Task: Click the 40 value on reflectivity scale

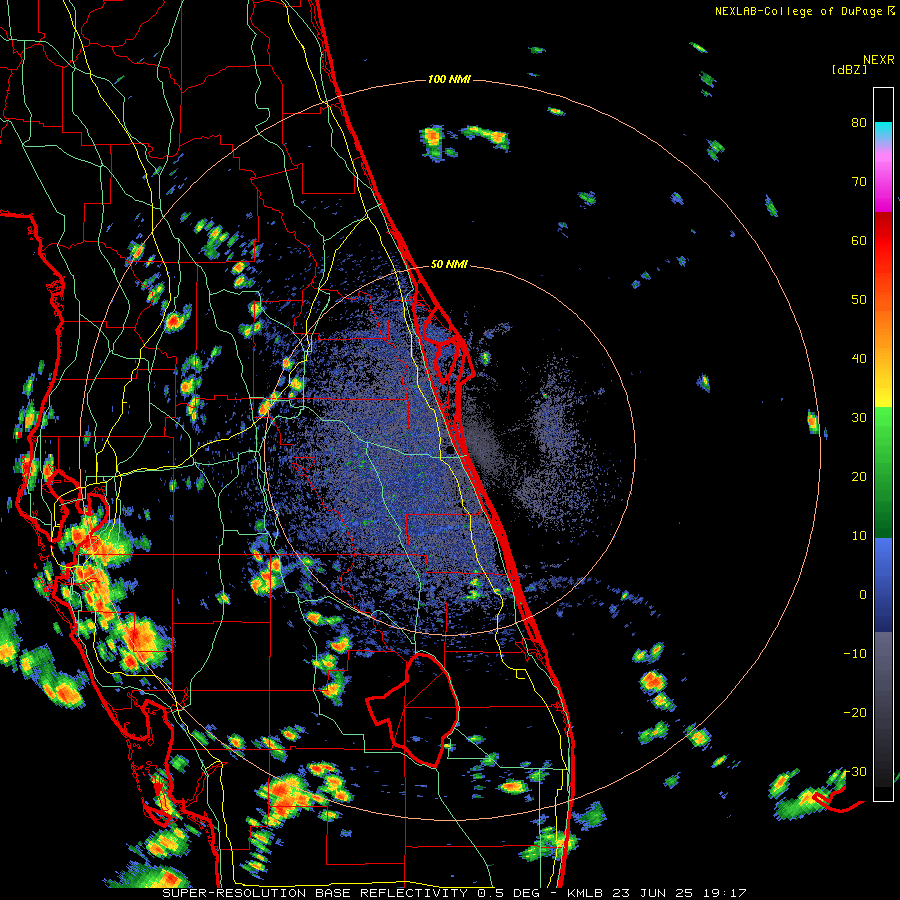Action: (x=859, y=359)
